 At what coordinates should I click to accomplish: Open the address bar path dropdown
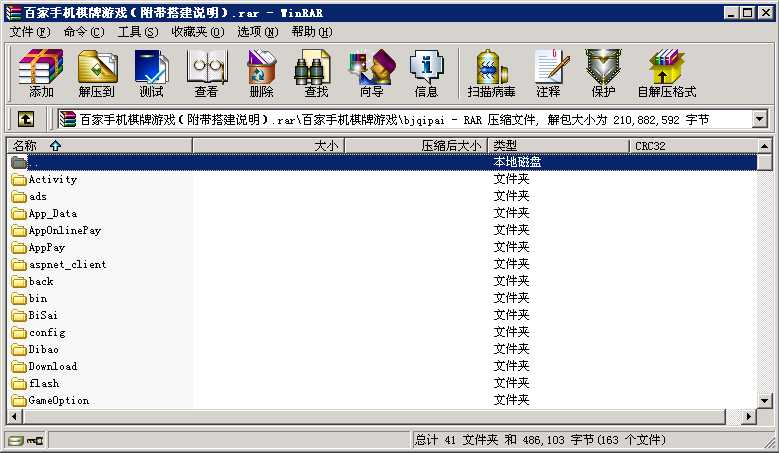coord(759,119)
